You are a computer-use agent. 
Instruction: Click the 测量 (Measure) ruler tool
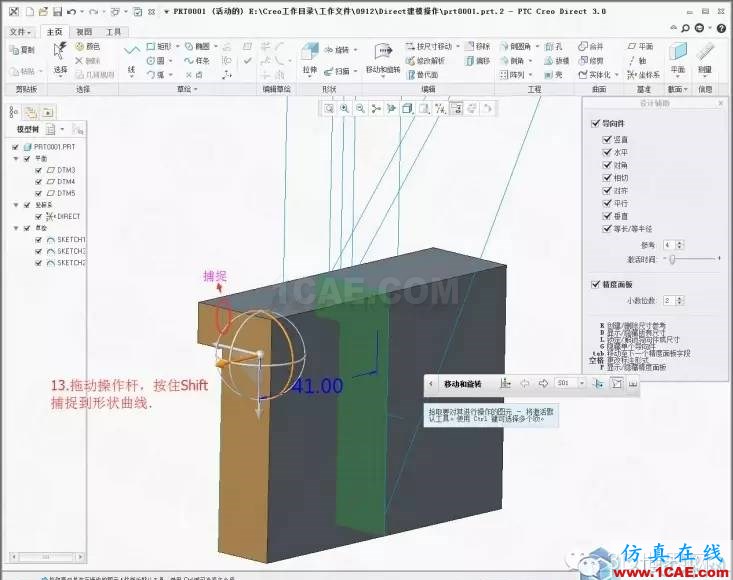pyautogui.click(x=705, y=59)
